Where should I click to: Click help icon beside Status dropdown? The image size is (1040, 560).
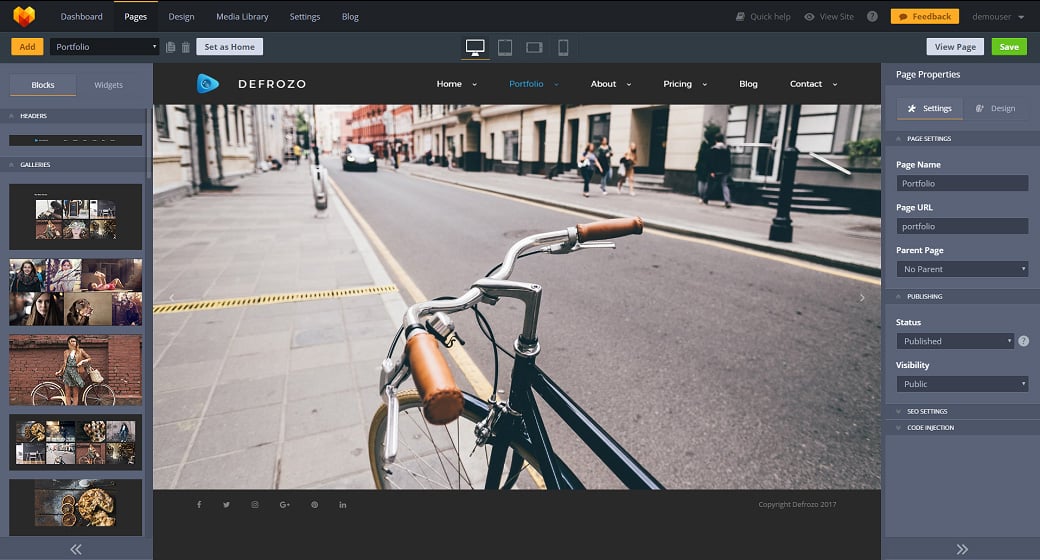pyautogui.click(x=1023, y=341)
